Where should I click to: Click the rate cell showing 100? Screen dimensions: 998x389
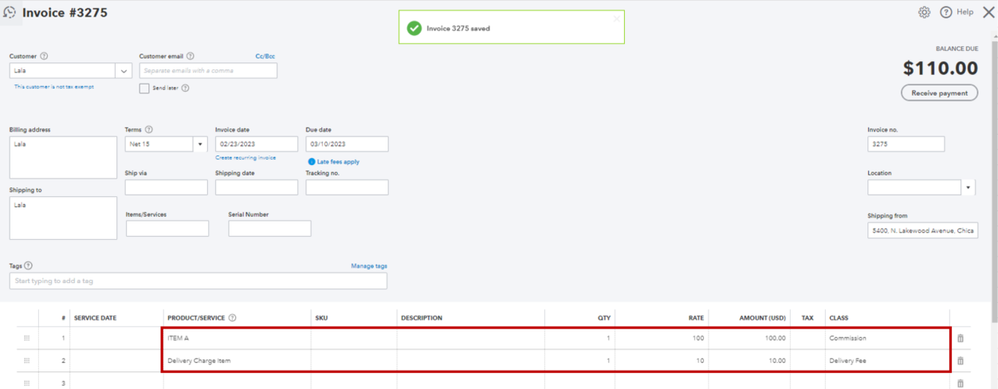pos(661,338)
